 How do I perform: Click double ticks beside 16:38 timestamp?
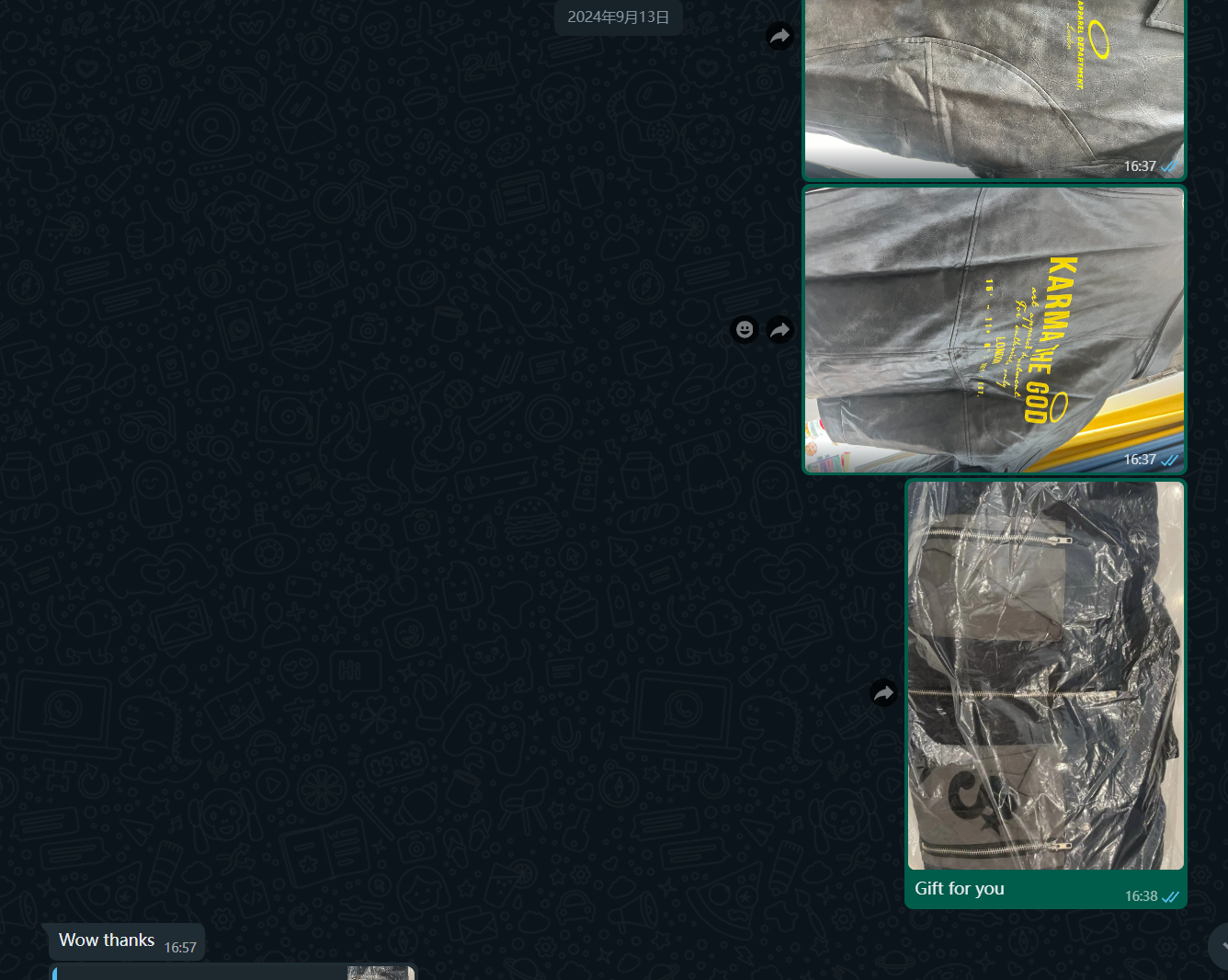tap(1170, 896)
